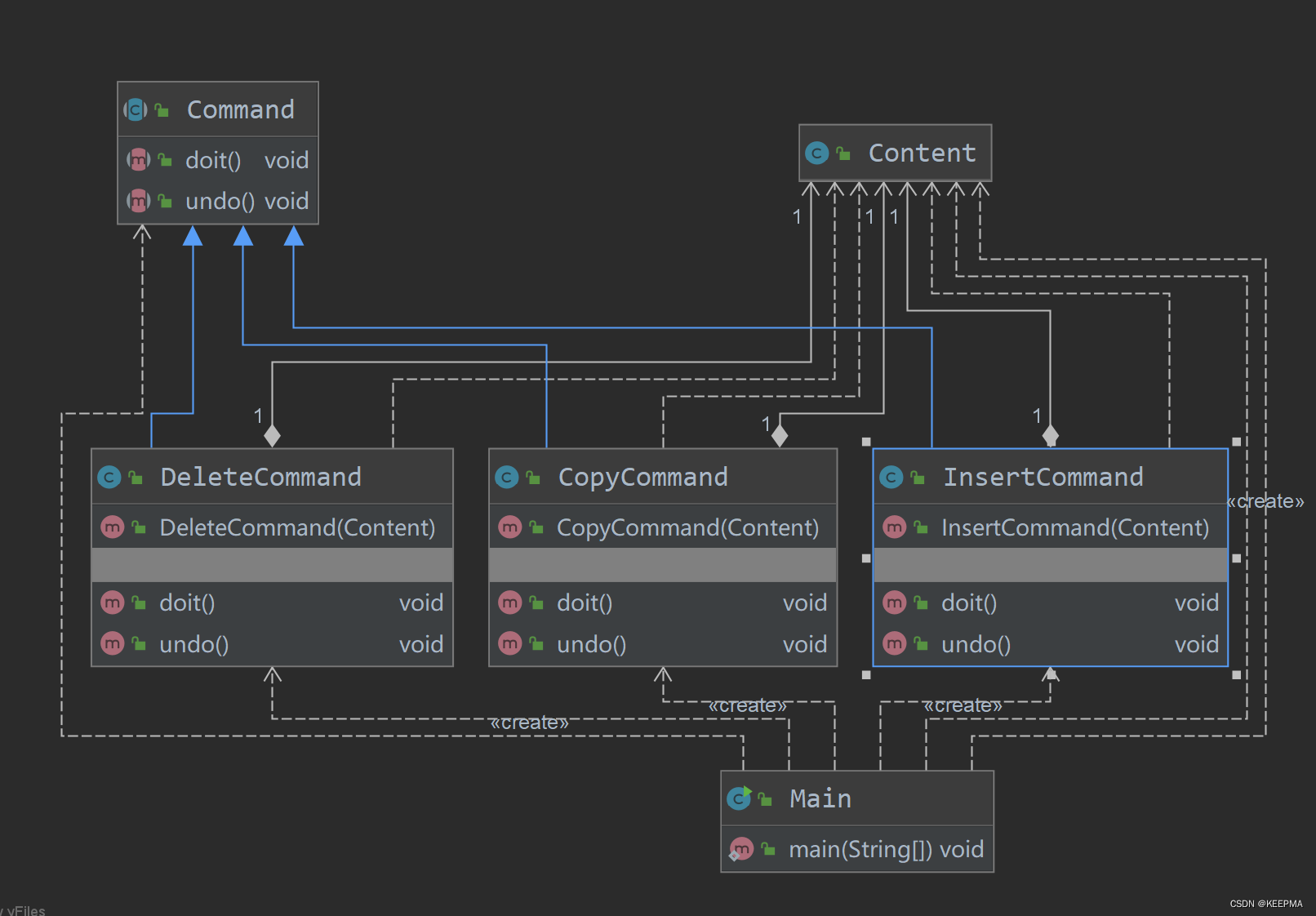Click the main(String[]) method icon
Screen dimensions: 1316x916
pos(741,849)
